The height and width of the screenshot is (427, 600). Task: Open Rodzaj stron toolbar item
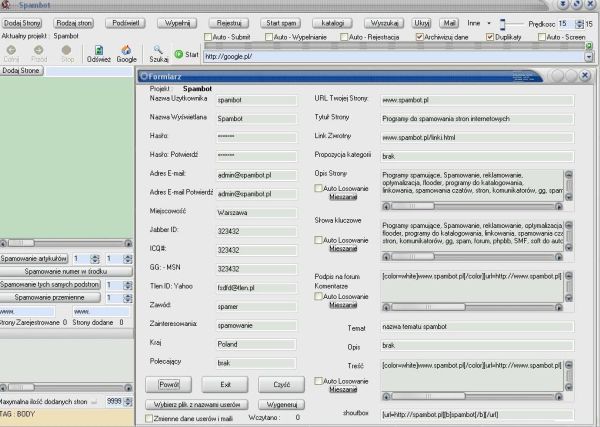click(74, 23)
